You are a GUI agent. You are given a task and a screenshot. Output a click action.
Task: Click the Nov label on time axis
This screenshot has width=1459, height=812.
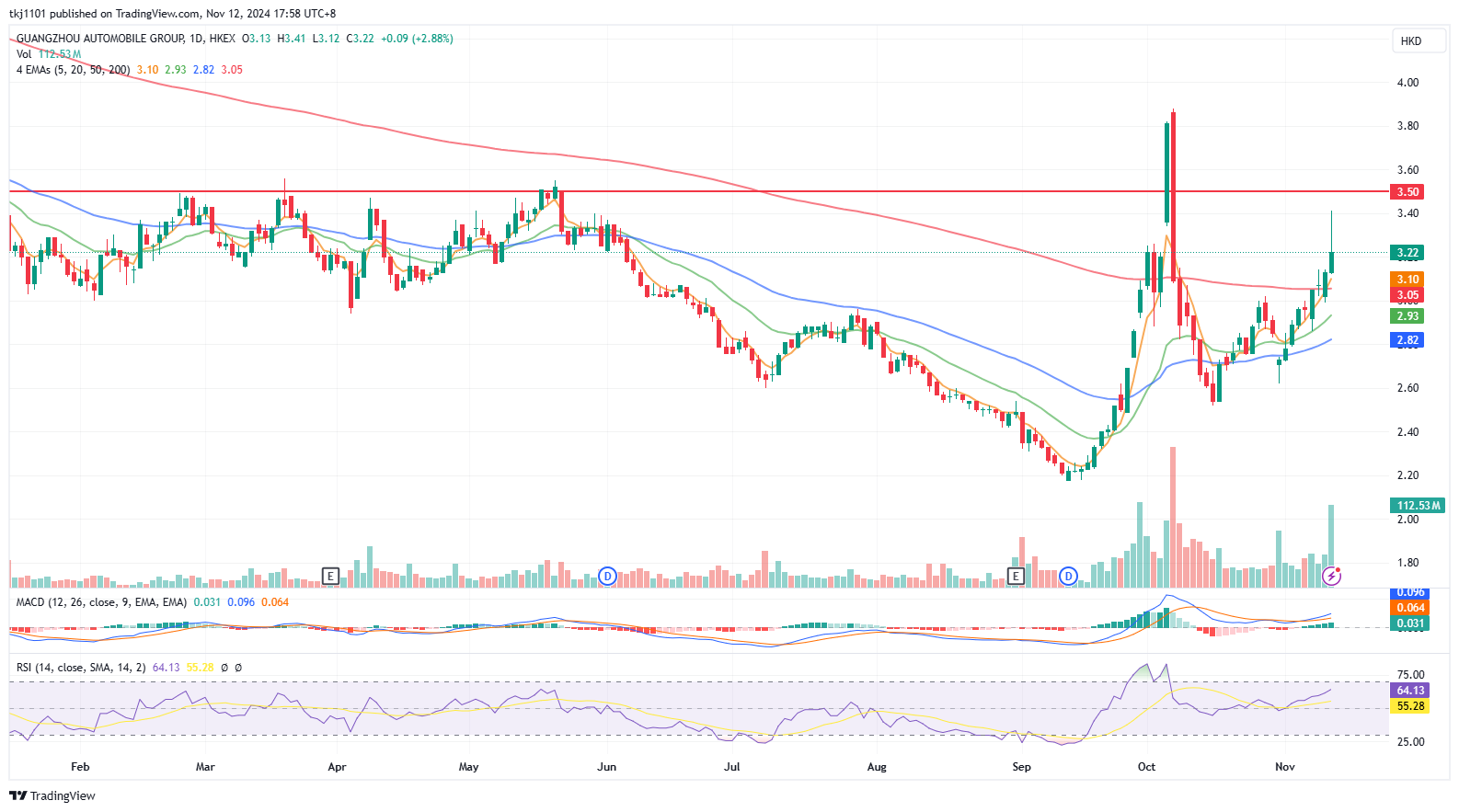coord(1285,767)
